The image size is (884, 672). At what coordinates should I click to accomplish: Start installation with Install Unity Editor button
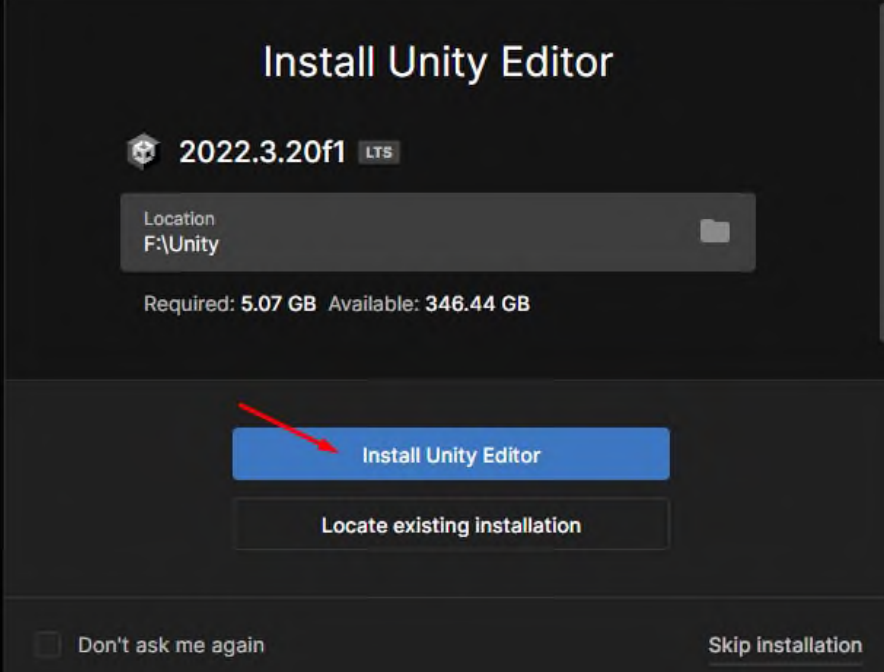(x=451, y=454)
